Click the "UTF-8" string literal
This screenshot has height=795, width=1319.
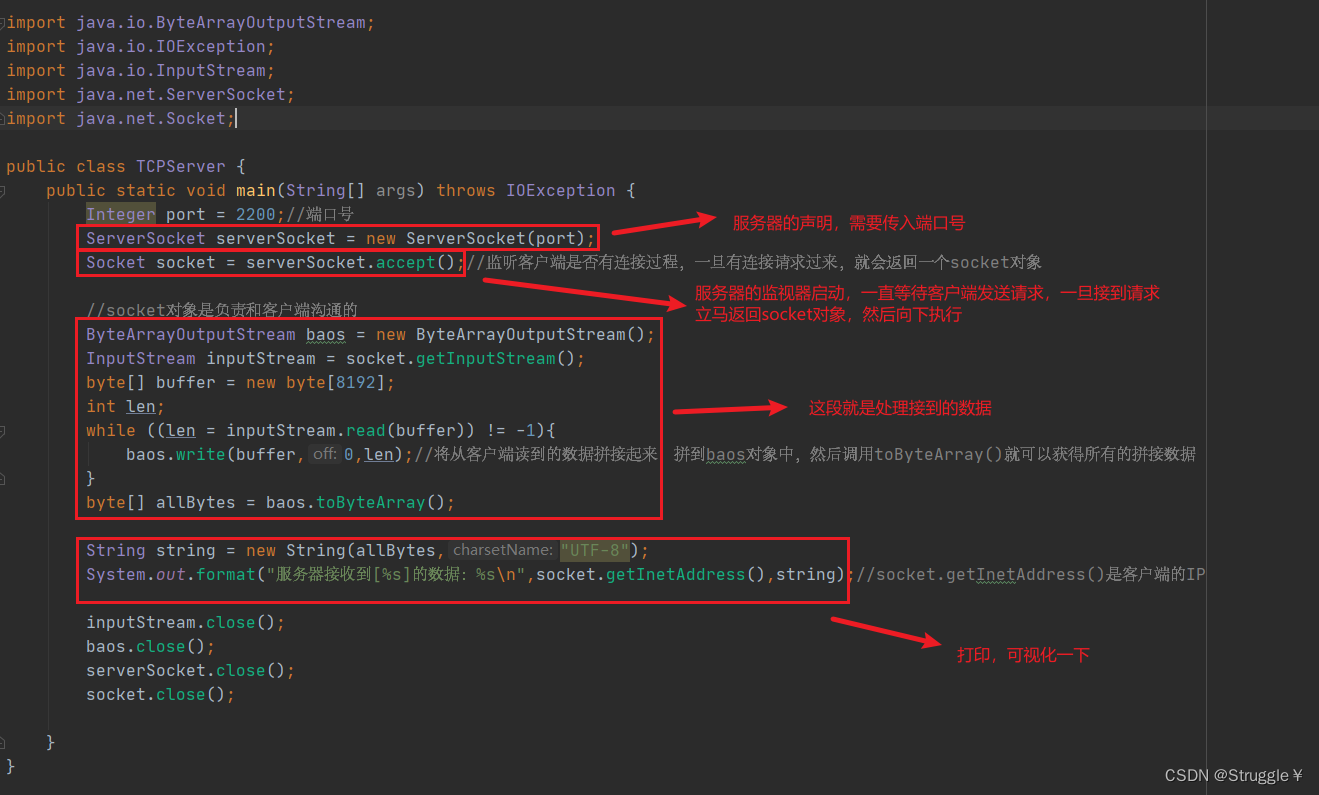pos(595,550)
